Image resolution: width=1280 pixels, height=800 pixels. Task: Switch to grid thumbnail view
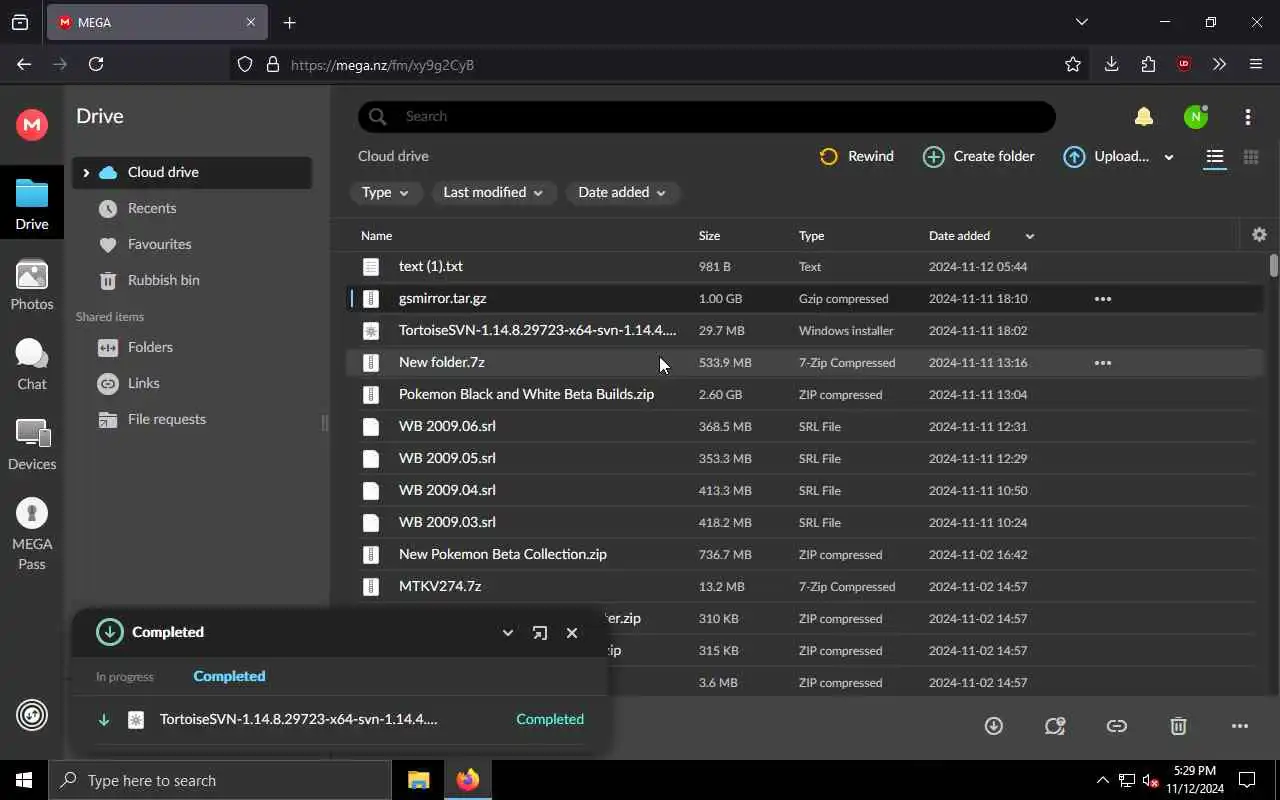pos(1250,157)
